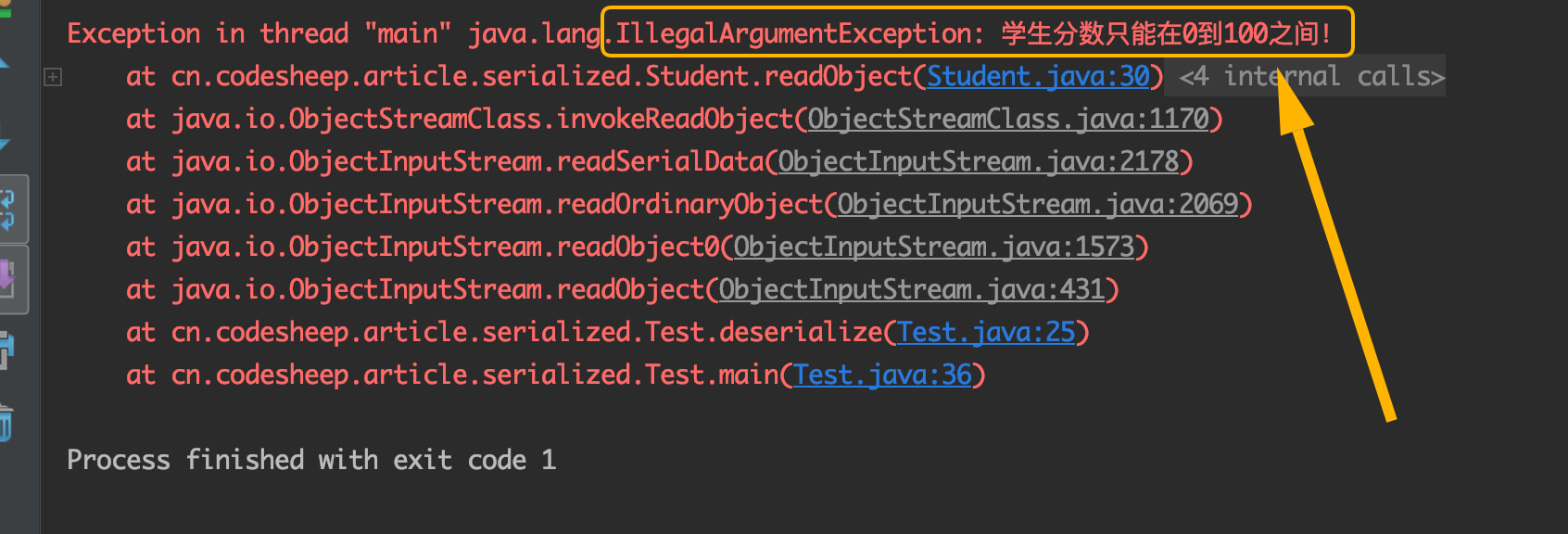The width and height of the screenshot is (1568, 534).
Task: Open the Test.java:36 link
Action: click(x=882, y=375)
